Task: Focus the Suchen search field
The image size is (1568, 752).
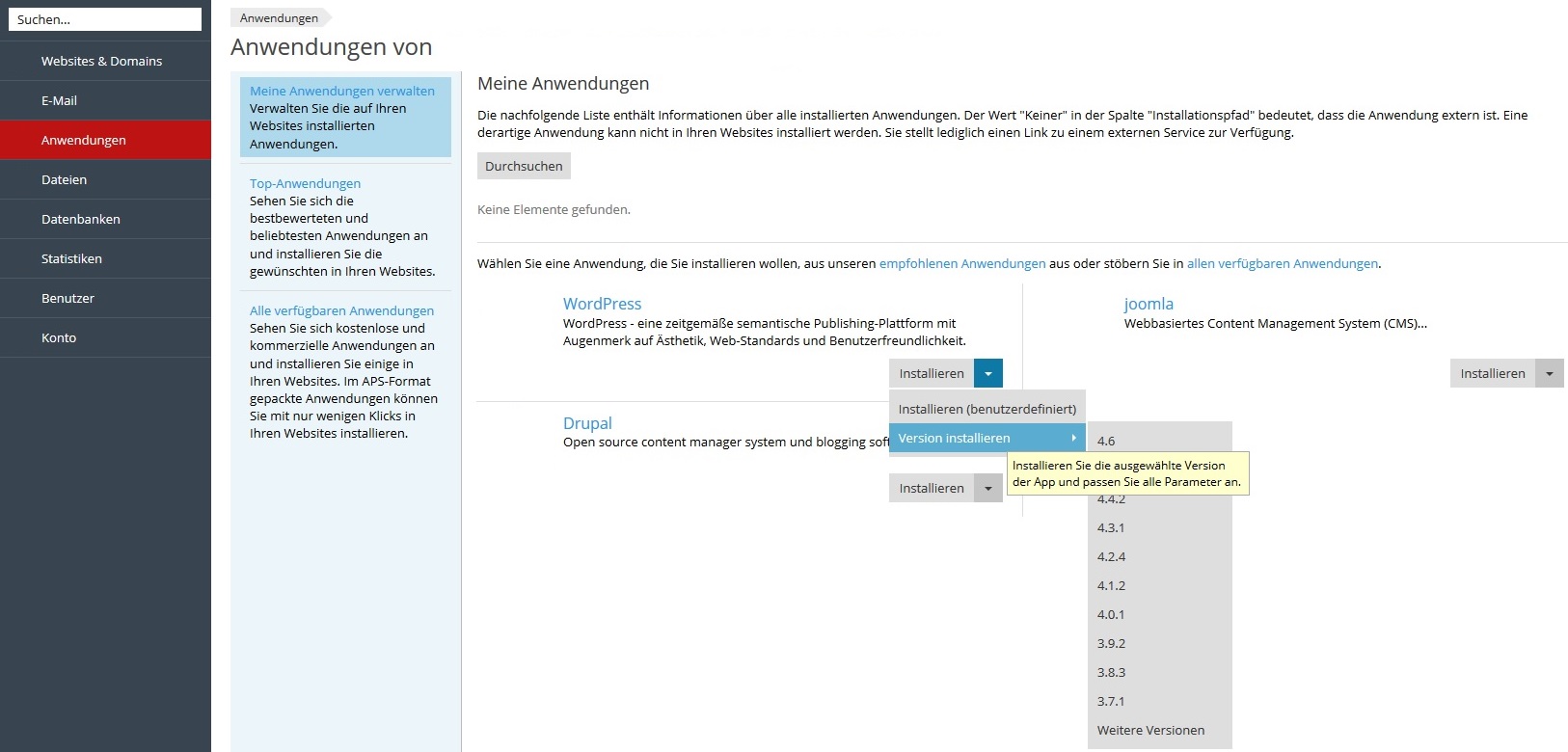Action: coord(105,19)
